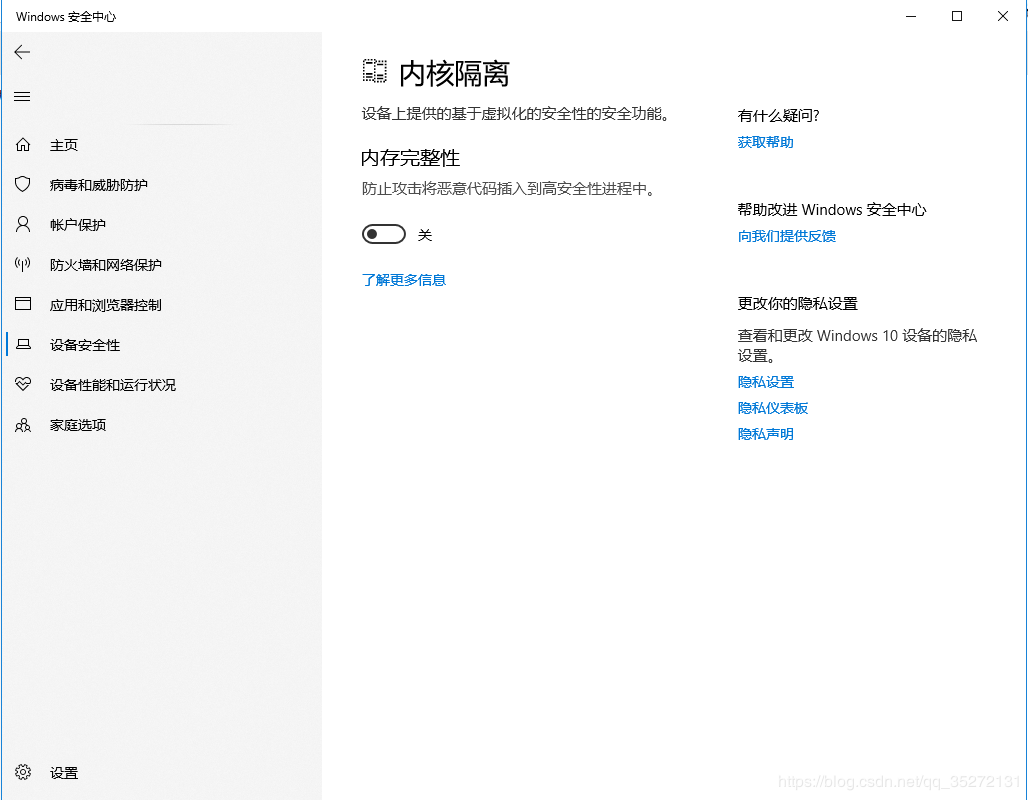Turn on the 内存完整性 toggle switch
The image size is (1028, 800).
pyautogui.click(x=384, y=234)
